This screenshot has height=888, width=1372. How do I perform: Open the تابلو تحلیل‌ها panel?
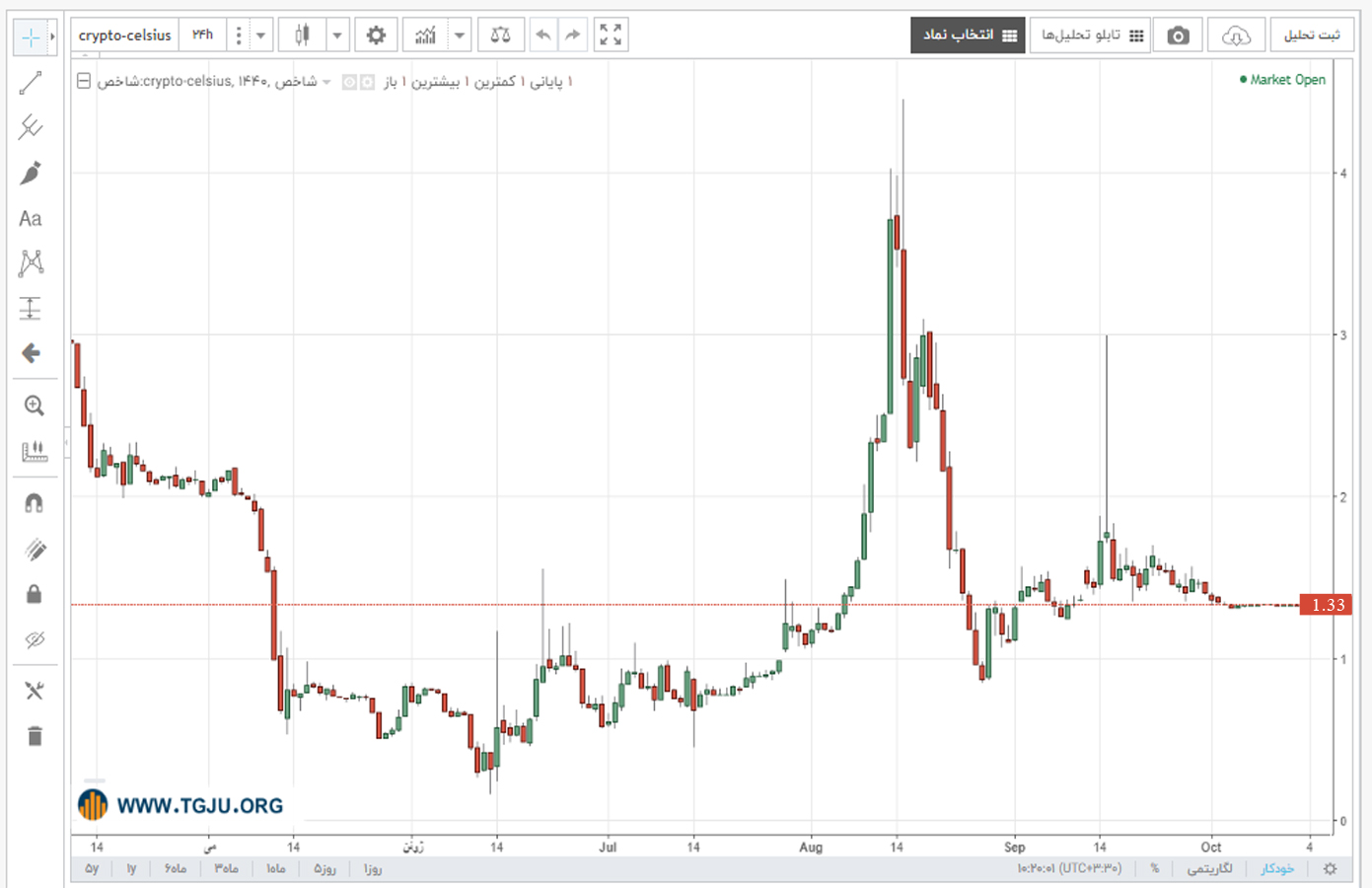[x=1091, y=36]
